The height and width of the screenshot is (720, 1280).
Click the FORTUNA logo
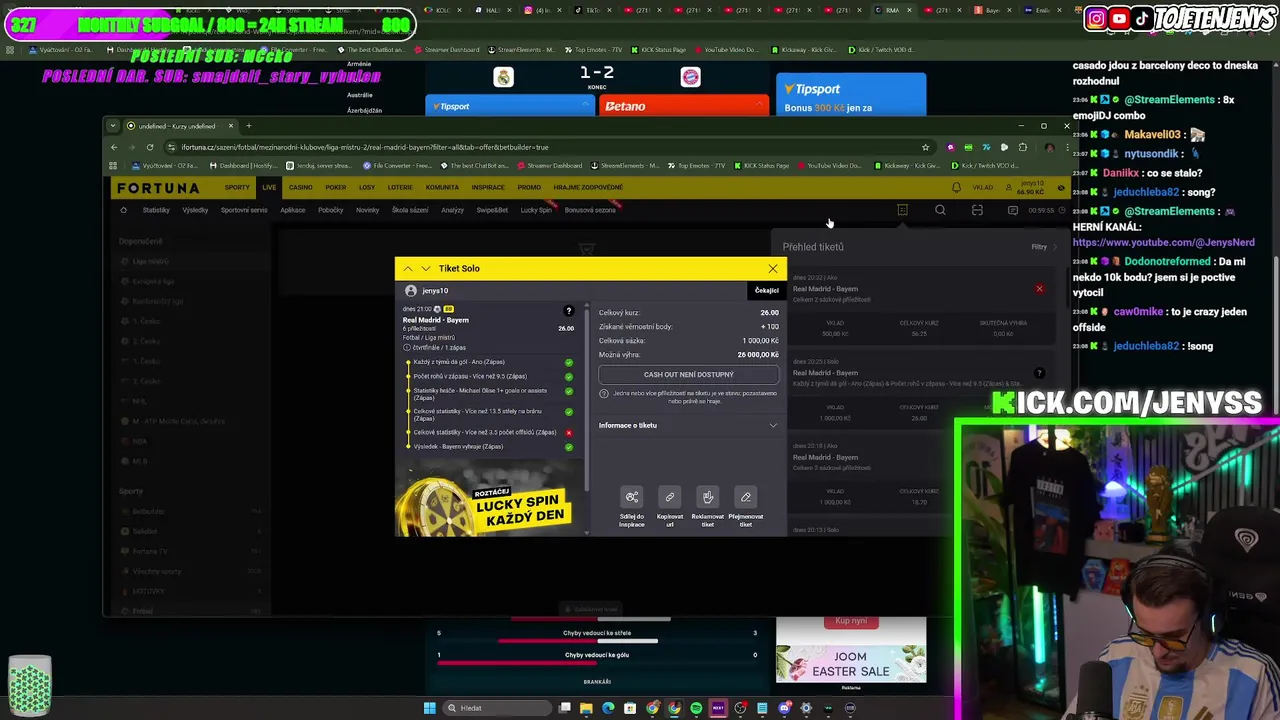[x=158, y=188]
